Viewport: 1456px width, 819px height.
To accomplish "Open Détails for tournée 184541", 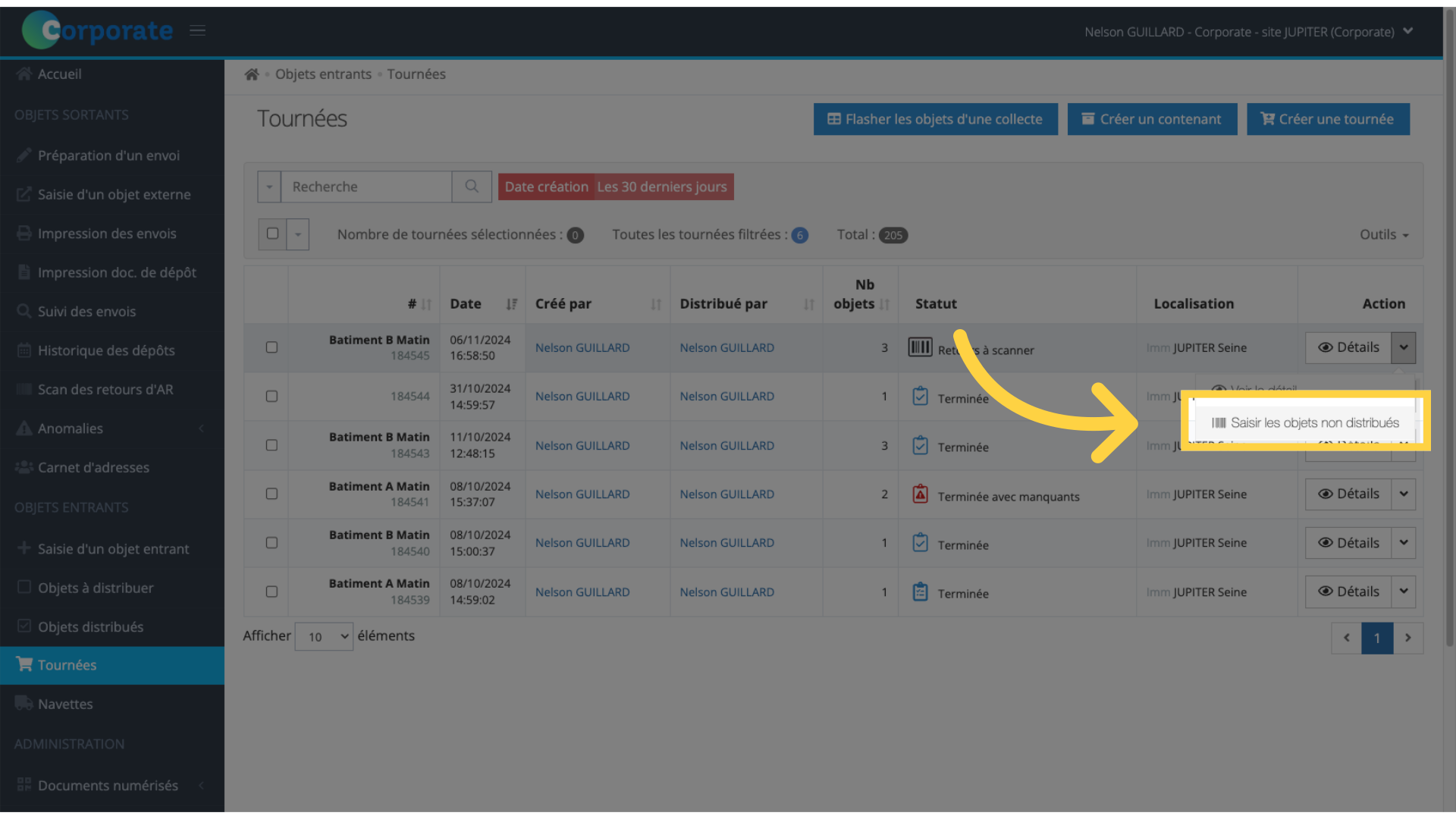I will (x=1348, y=494).
